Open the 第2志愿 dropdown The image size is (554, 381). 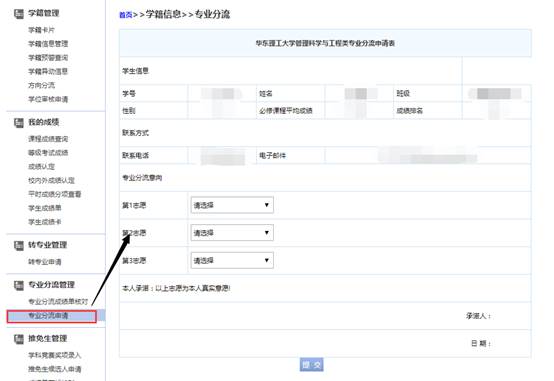(x=232, y=233)
